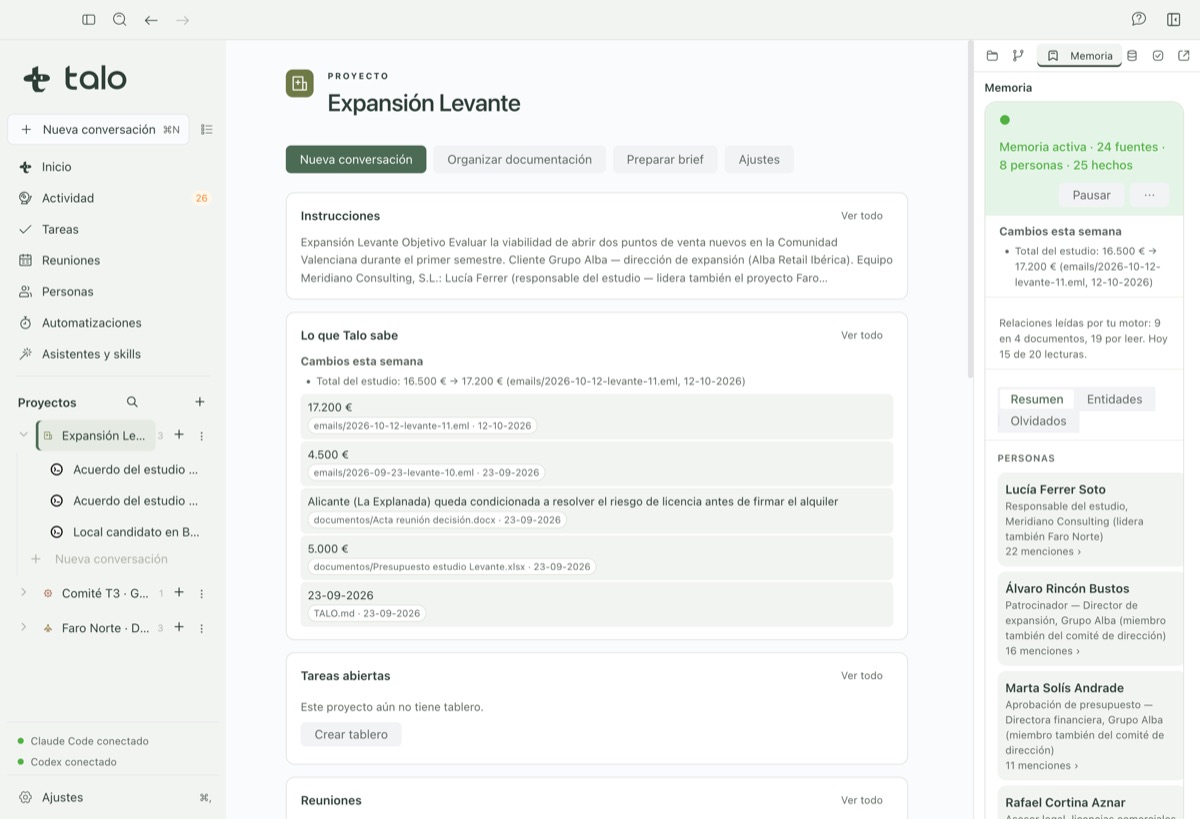Expand Álvaro Rincón's 16 menciones
The image size is (1200, 819).
[1043, 651]
